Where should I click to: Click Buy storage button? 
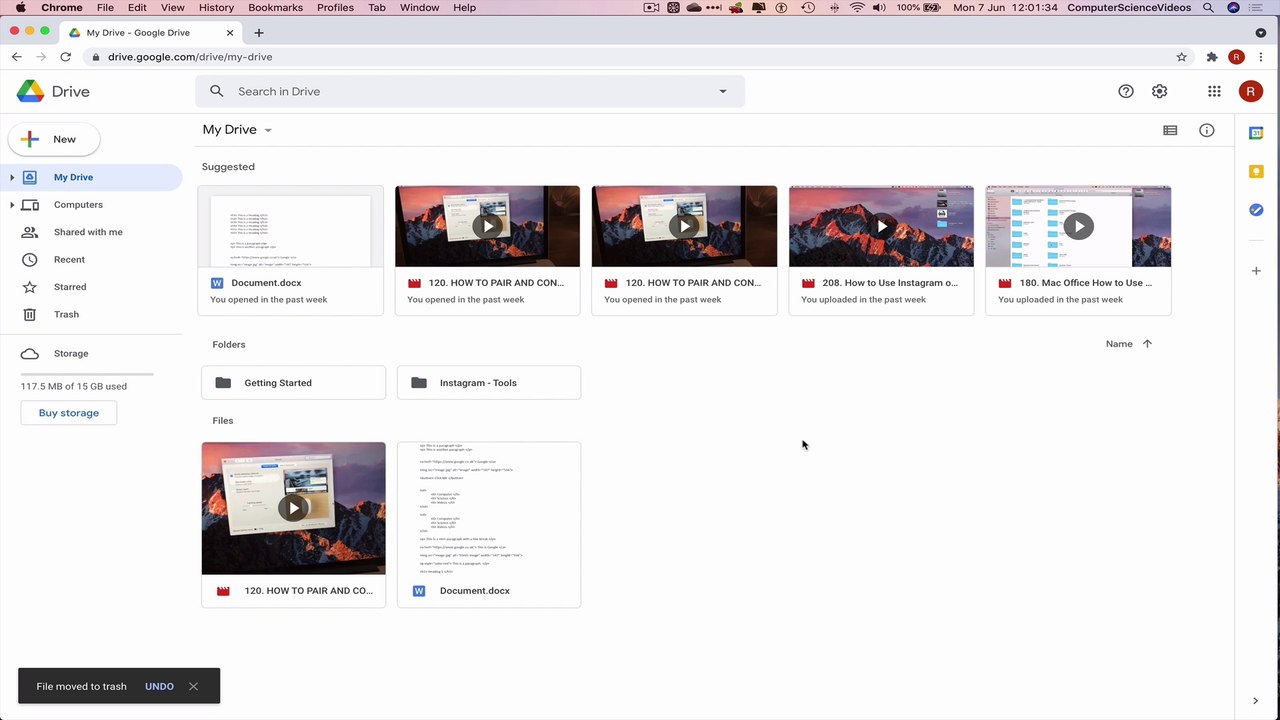pyautogui.click(x=69, y=413)
